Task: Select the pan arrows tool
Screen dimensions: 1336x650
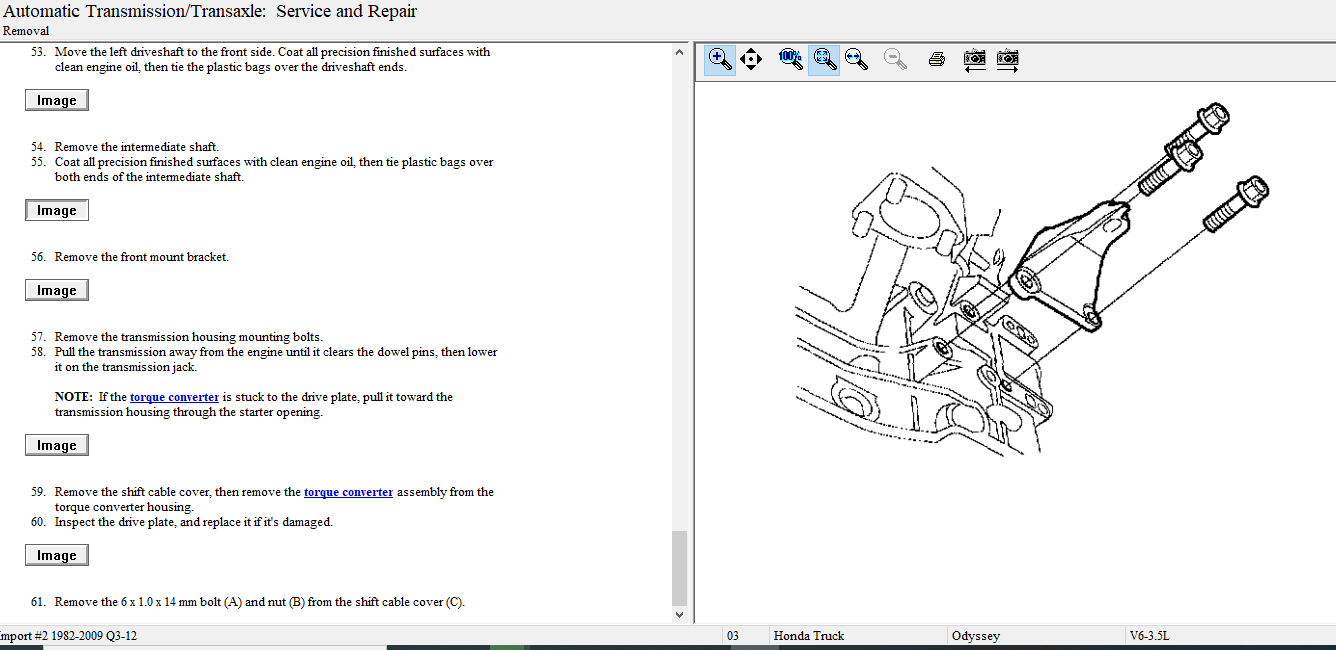Action: [x=751, y=59]
